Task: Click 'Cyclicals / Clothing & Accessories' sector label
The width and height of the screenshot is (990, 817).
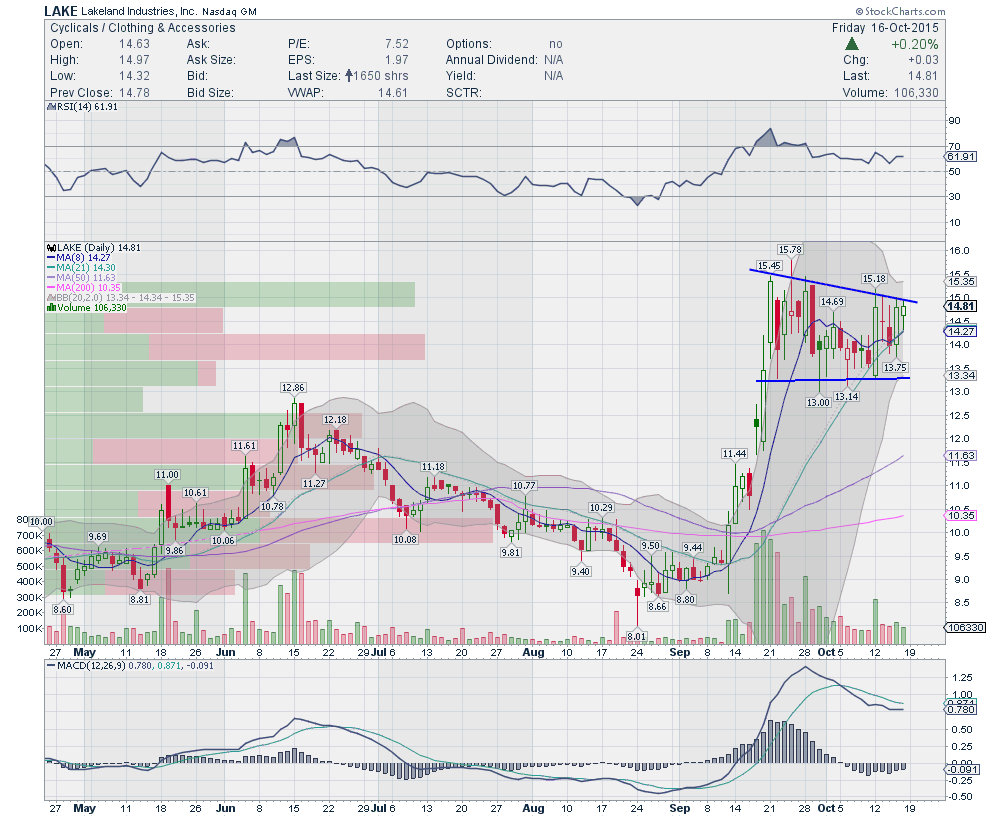Action: (143, 28)
